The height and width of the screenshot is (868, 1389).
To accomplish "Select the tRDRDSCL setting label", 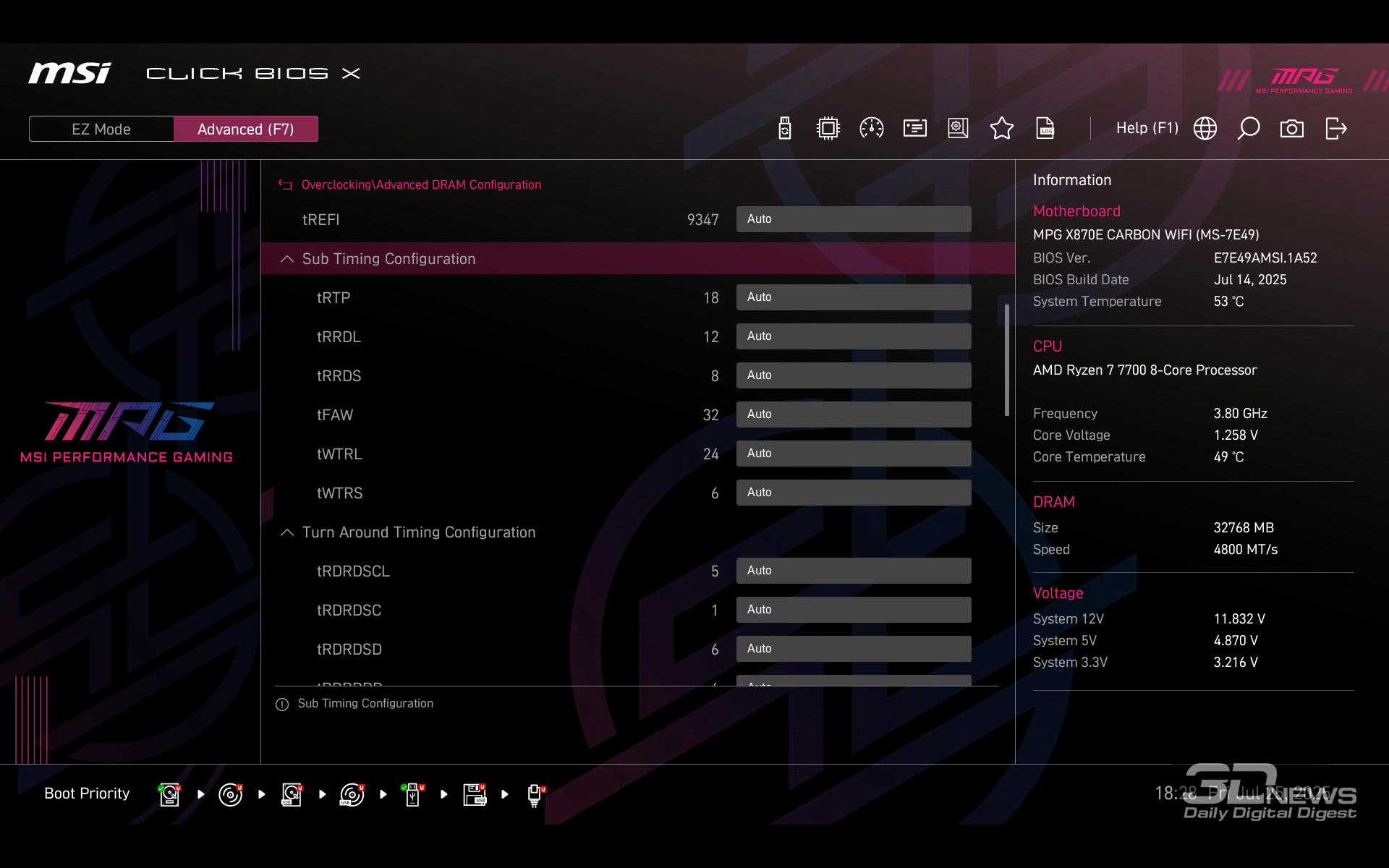I will 353,571.
